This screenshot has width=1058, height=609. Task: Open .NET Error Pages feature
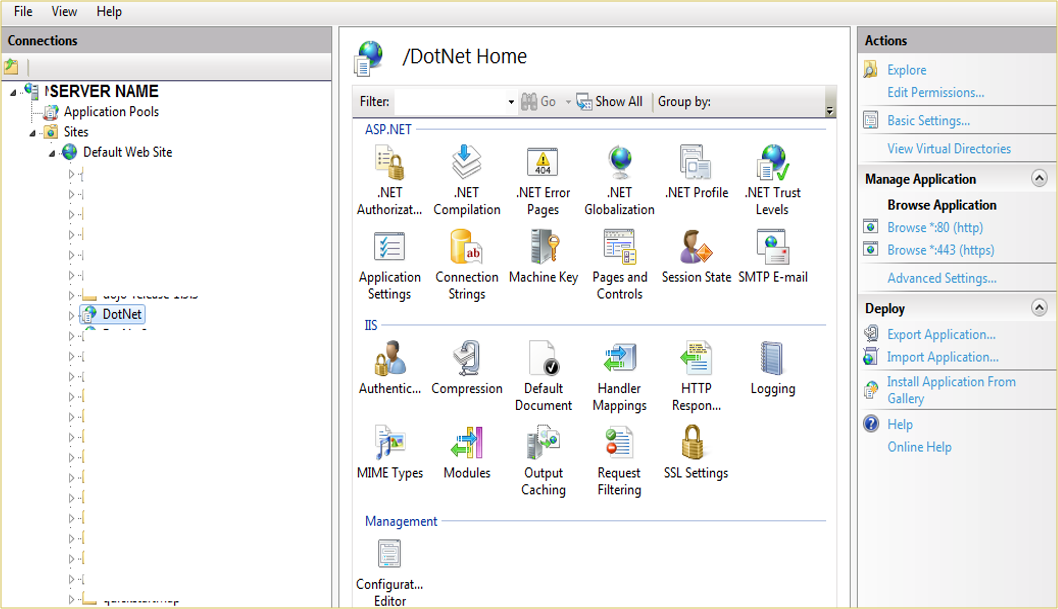[x=543, y=180]
